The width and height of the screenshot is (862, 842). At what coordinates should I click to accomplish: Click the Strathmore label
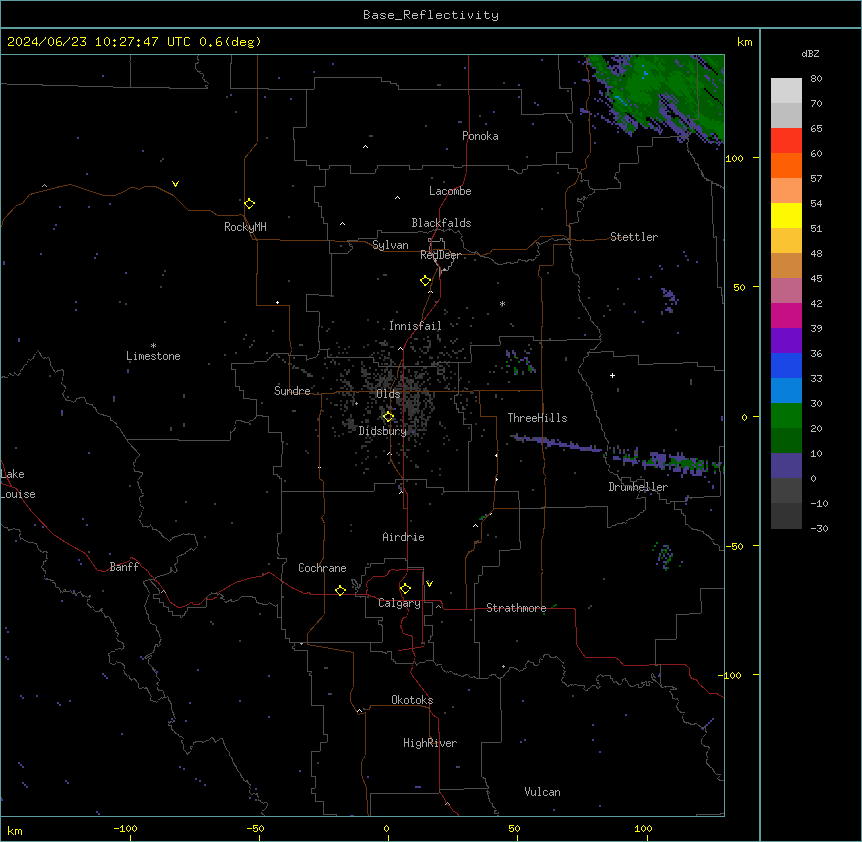point(516,608)
